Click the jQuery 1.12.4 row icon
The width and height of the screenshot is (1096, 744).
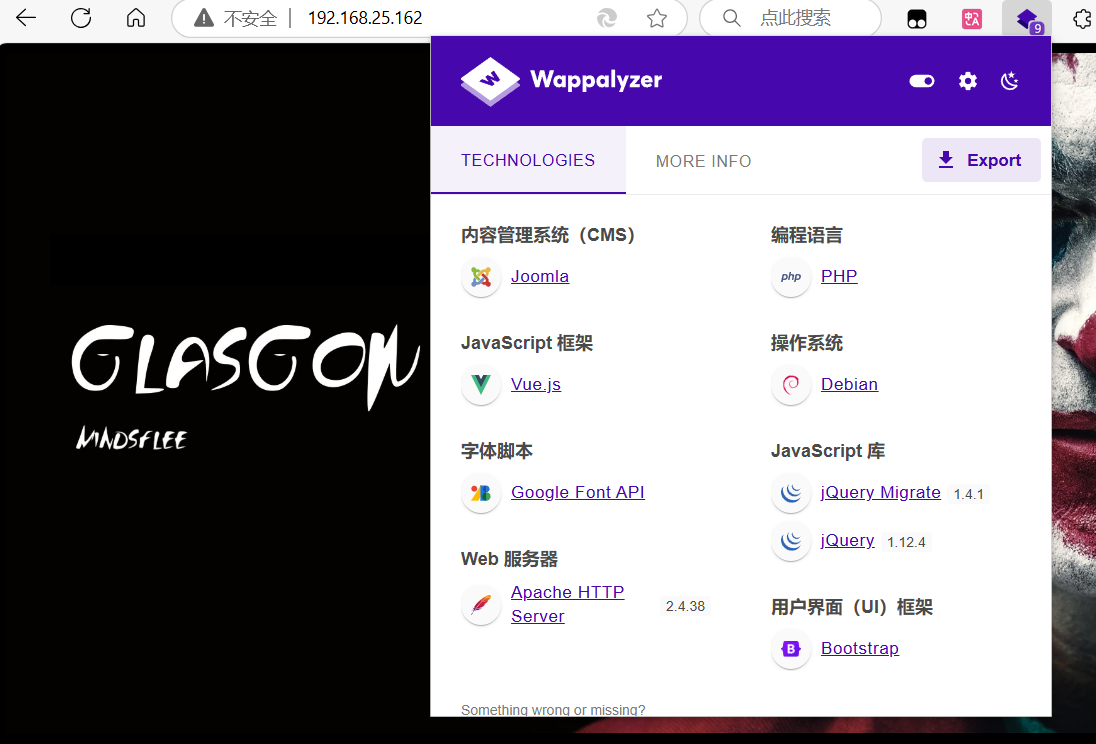click(x=791, y=541)
